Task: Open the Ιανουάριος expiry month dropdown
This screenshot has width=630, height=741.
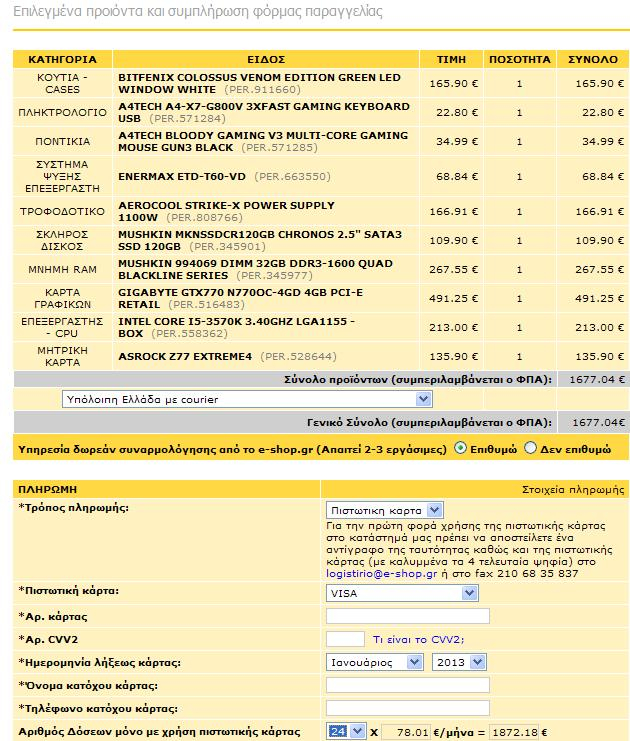Action: pyautogui.click(x=374, y=663)
